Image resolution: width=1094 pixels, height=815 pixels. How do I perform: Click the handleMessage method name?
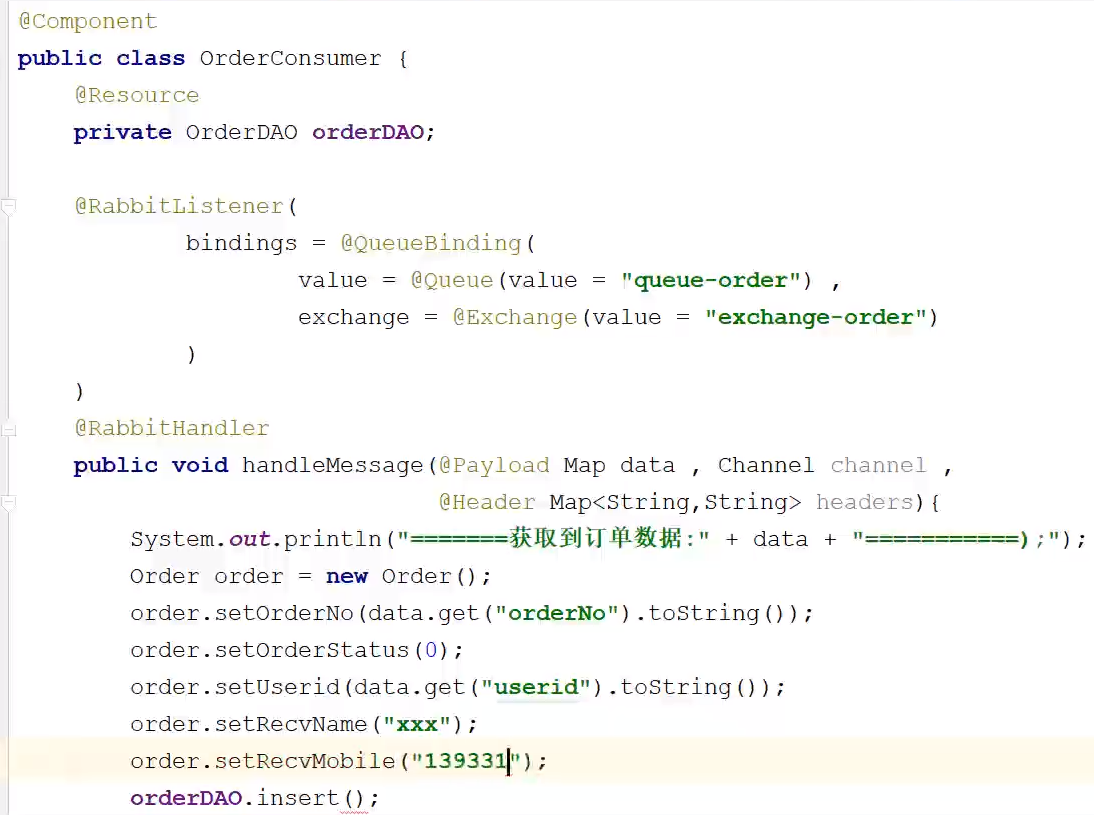333,465
